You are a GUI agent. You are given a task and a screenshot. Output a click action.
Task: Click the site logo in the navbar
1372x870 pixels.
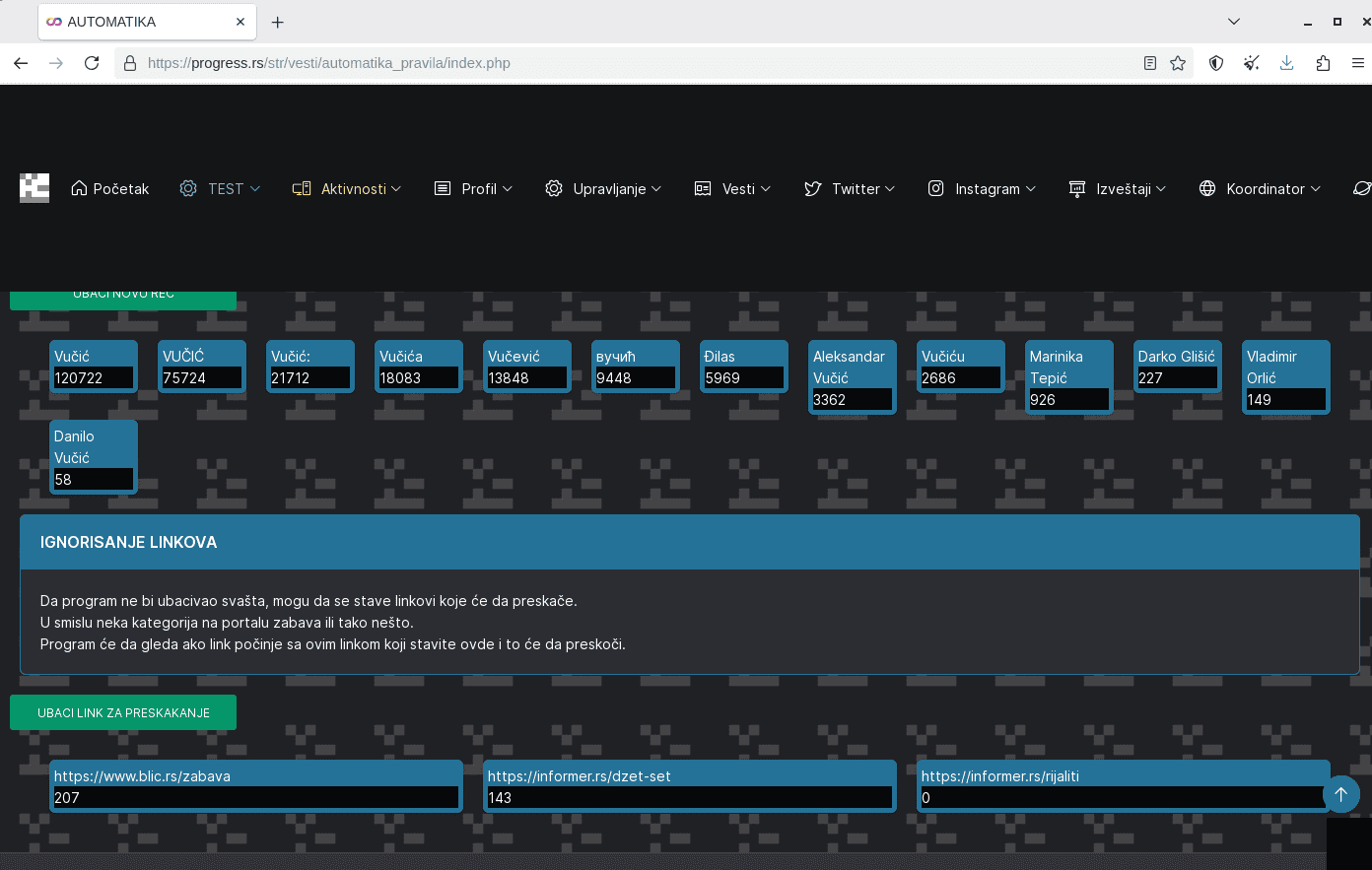tap(34, 188)
